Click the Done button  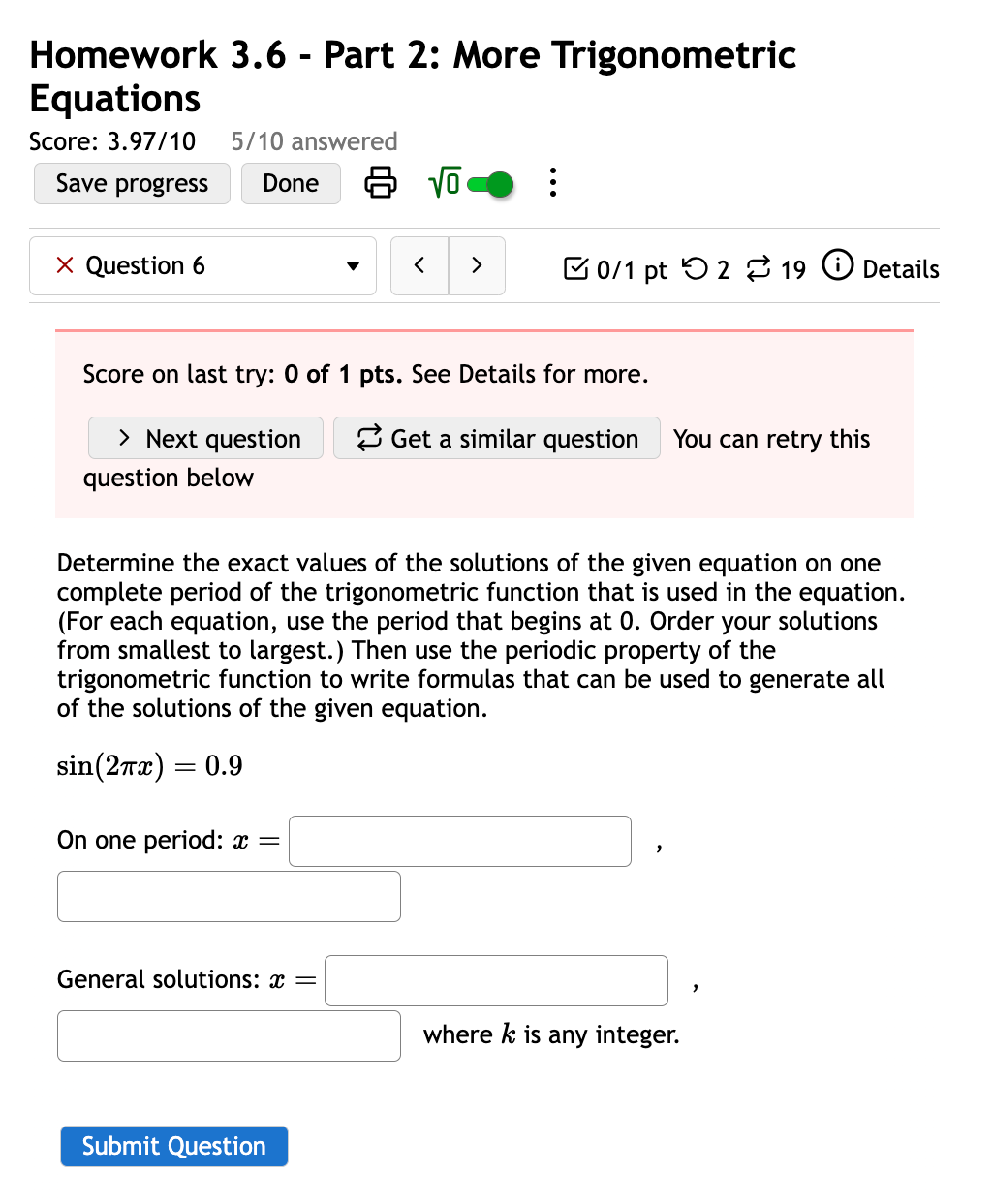click(291, 183)
